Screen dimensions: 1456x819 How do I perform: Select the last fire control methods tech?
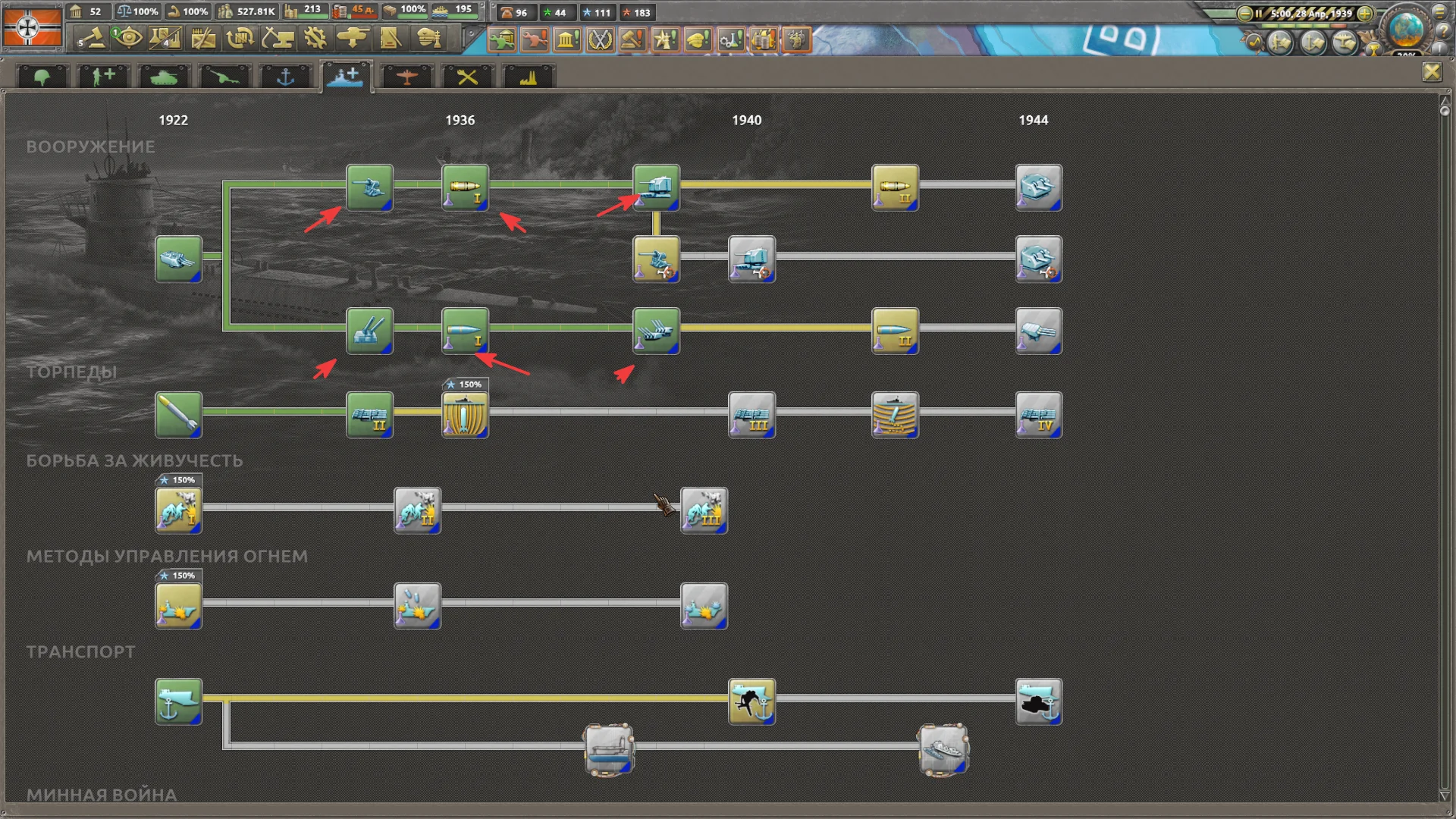pyautogui.click(x=704, y=606)
